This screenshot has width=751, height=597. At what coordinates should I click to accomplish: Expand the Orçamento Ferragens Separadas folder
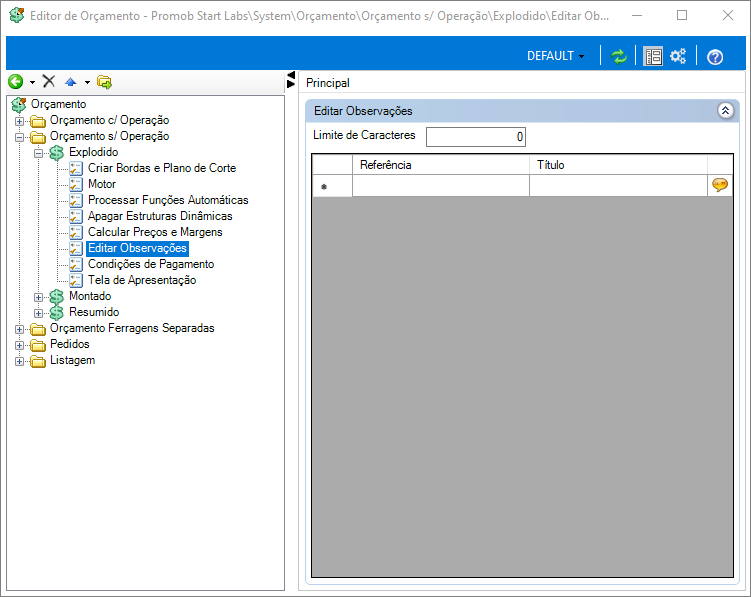coord(19,330)
